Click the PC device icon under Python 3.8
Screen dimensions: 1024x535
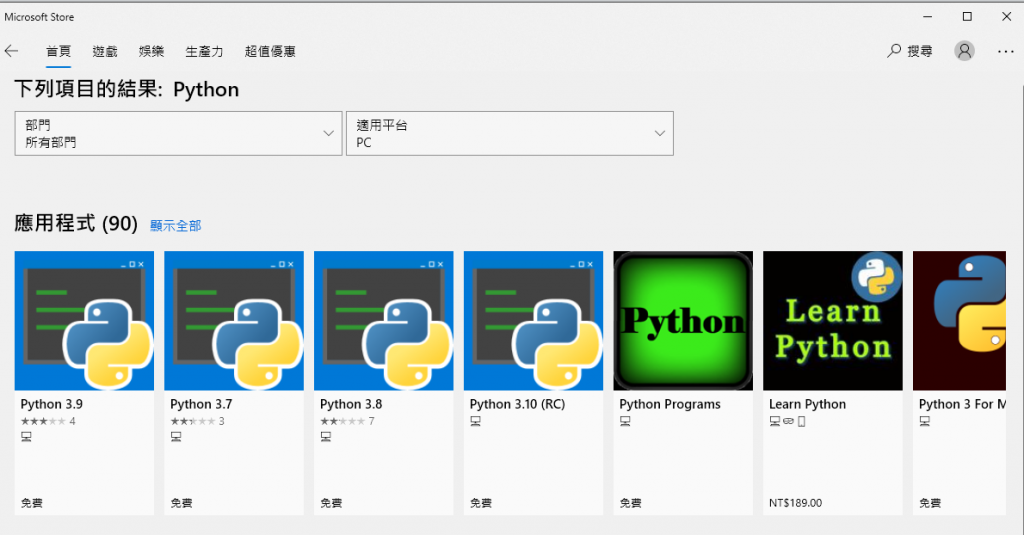coord(326,436)
